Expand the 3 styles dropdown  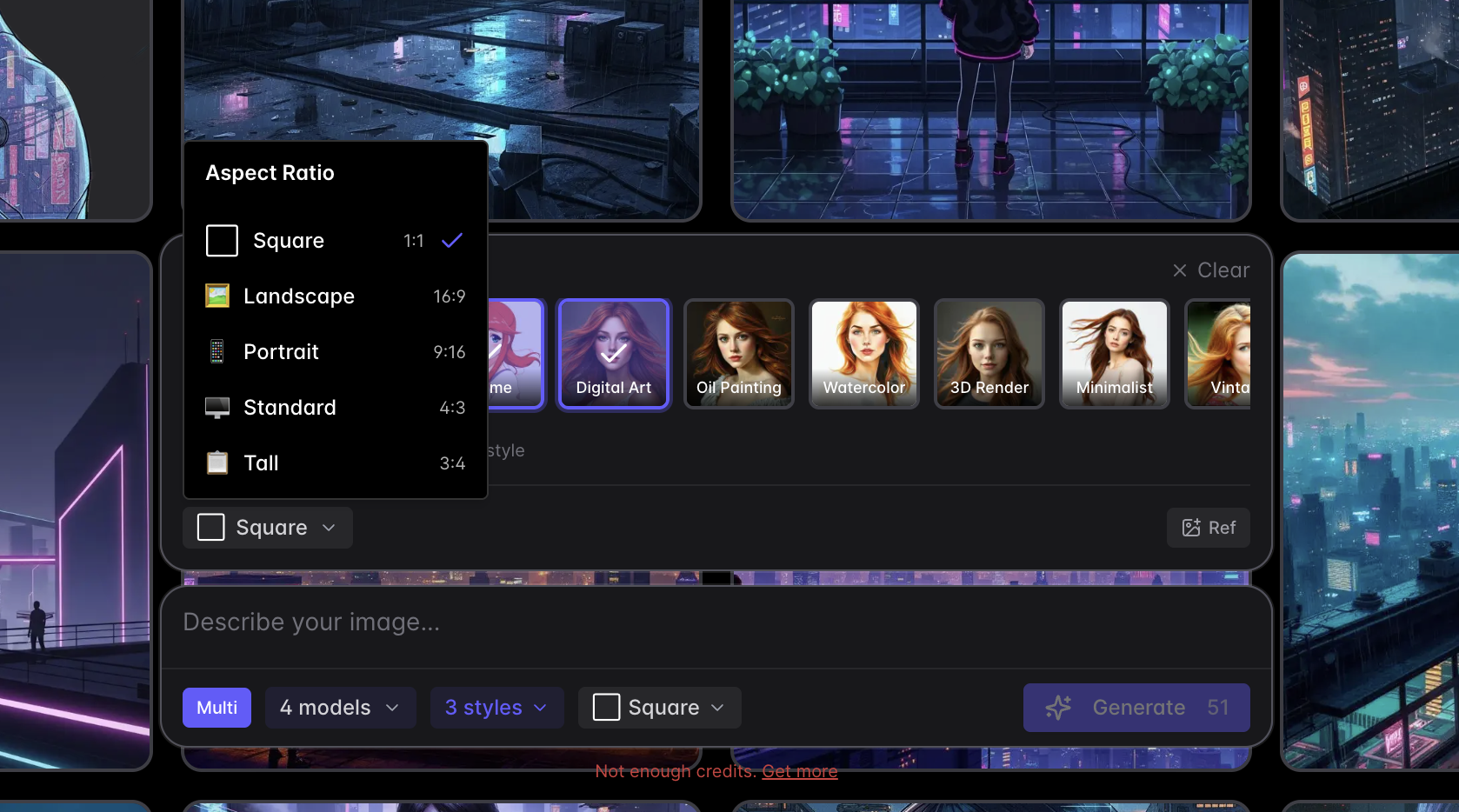tap(496, 707)
